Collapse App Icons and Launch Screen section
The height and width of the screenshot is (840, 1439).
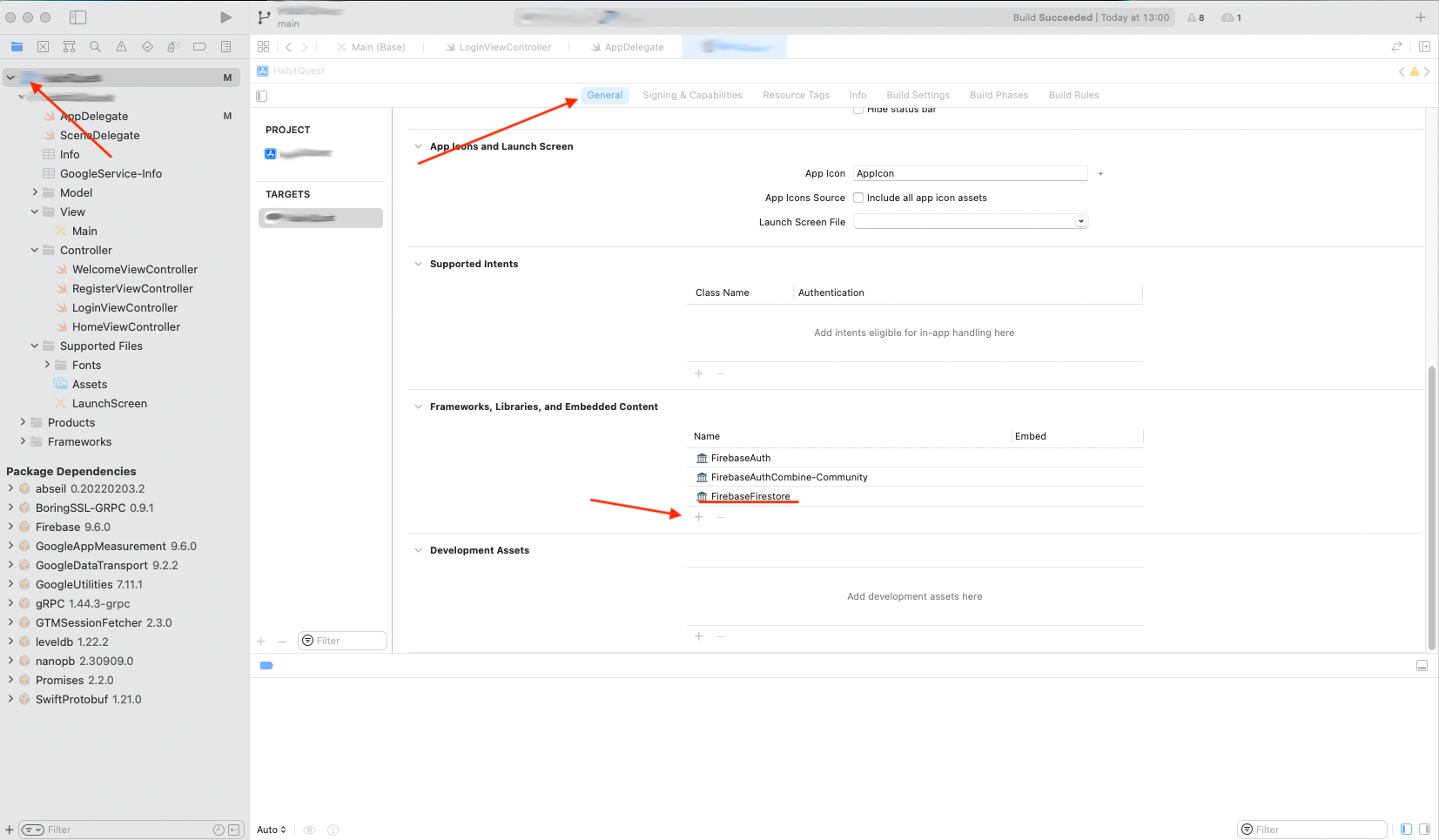[x=418, y=146]
